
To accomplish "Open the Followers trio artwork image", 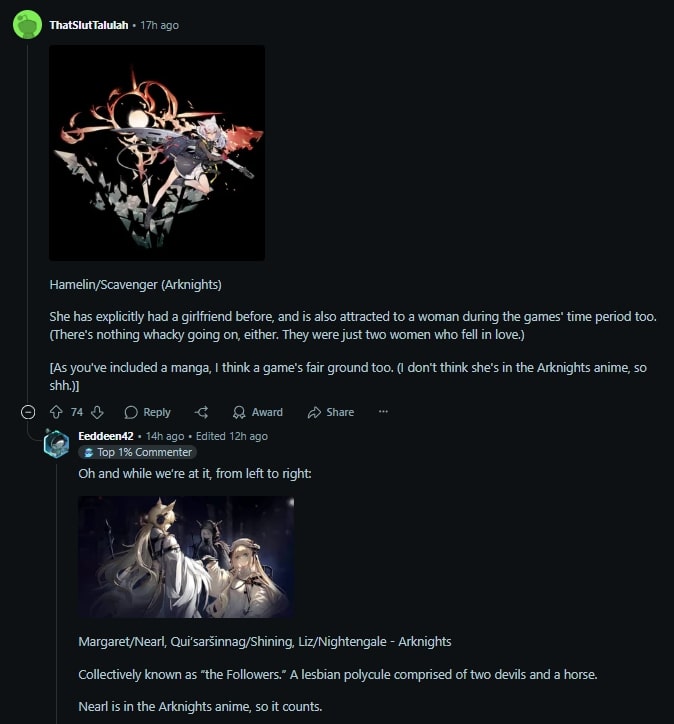I will [186, 557].
